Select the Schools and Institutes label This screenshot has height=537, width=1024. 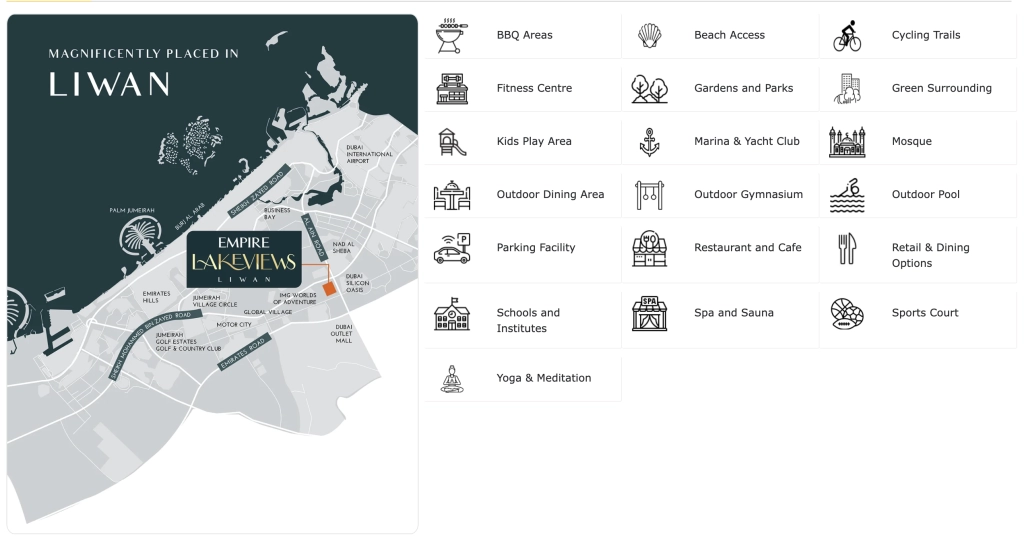pyautogui.click(x=528, y=320)
